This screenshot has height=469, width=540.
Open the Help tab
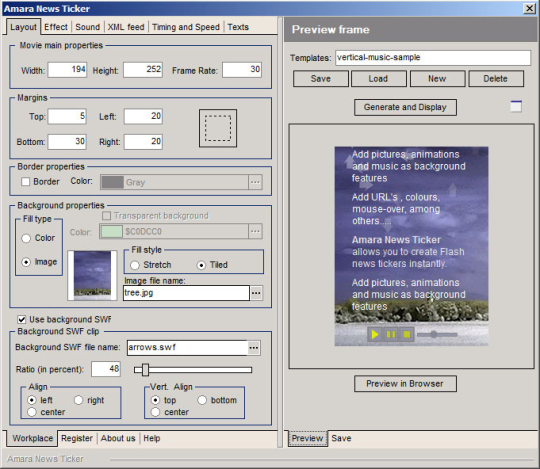(152, 438)
